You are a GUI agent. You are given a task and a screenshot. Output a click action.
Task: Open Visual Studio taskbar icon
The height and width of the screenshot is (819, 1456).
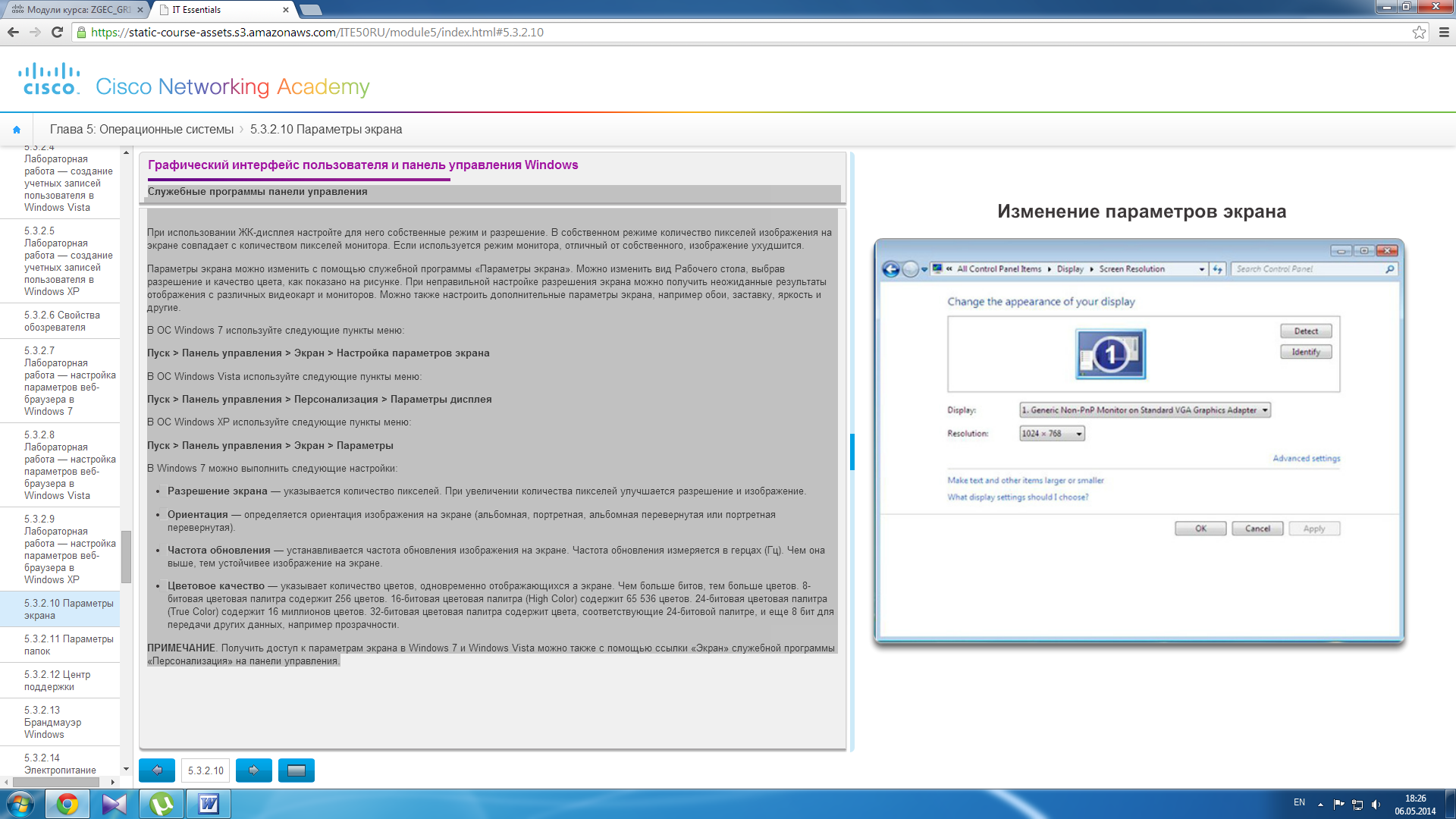pos(115,804)
